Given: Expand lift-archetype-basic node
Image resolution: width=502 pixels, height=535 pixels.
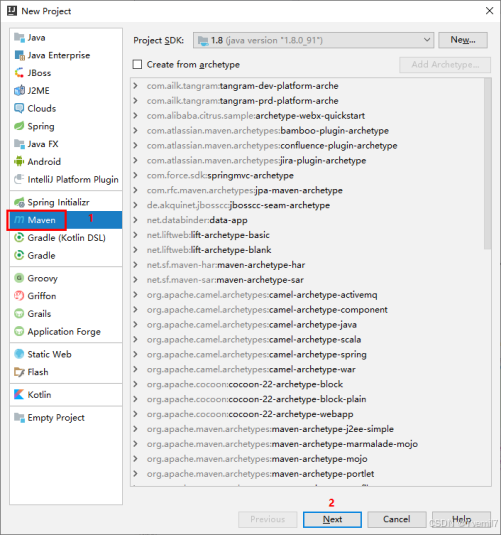Looking at the screenshot, I should click(x=135, y=235).
